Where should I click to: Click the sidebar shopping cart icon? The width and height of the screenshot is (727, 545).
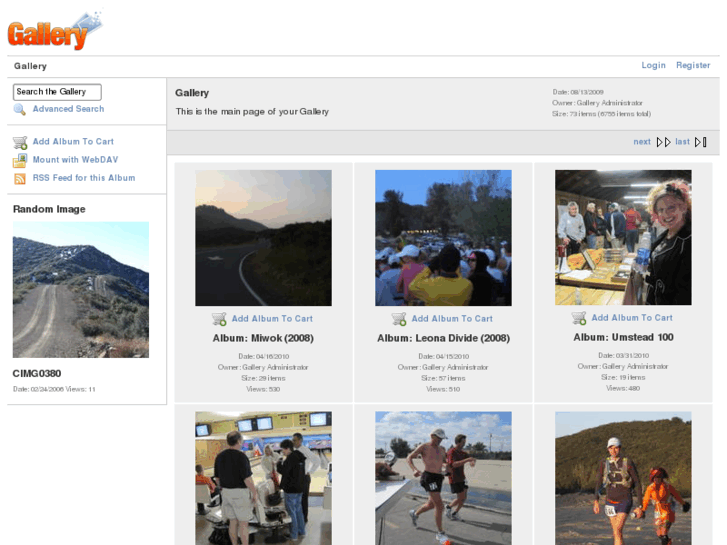click(20, 142)
